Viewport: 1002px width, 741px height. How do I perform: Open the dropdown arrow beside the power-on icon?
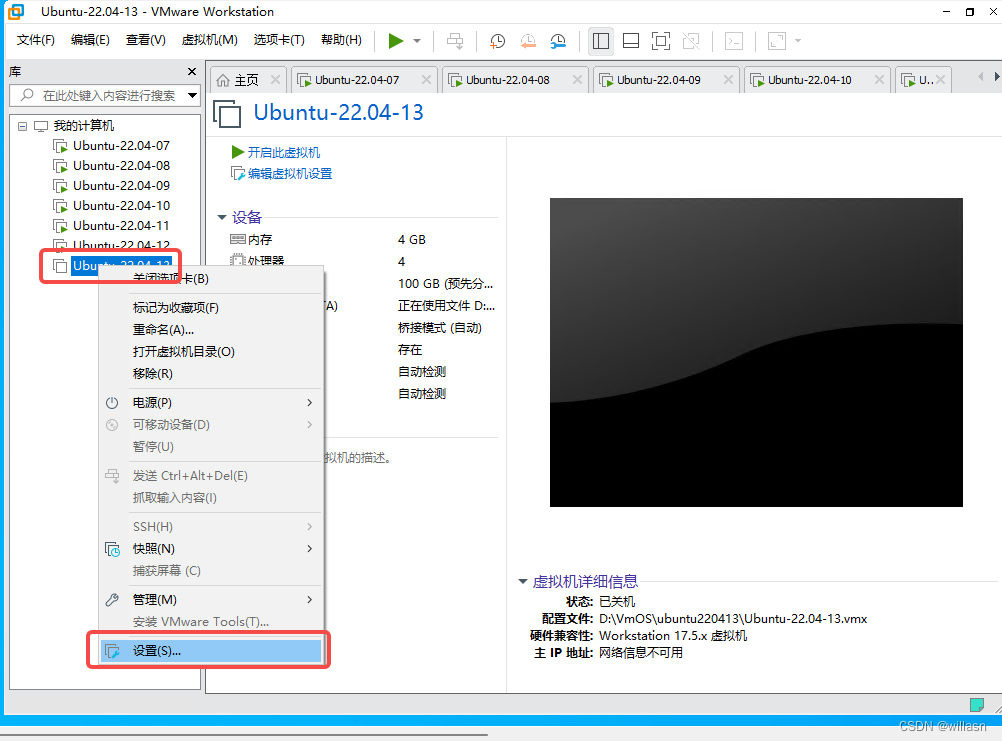coord(417,41)
